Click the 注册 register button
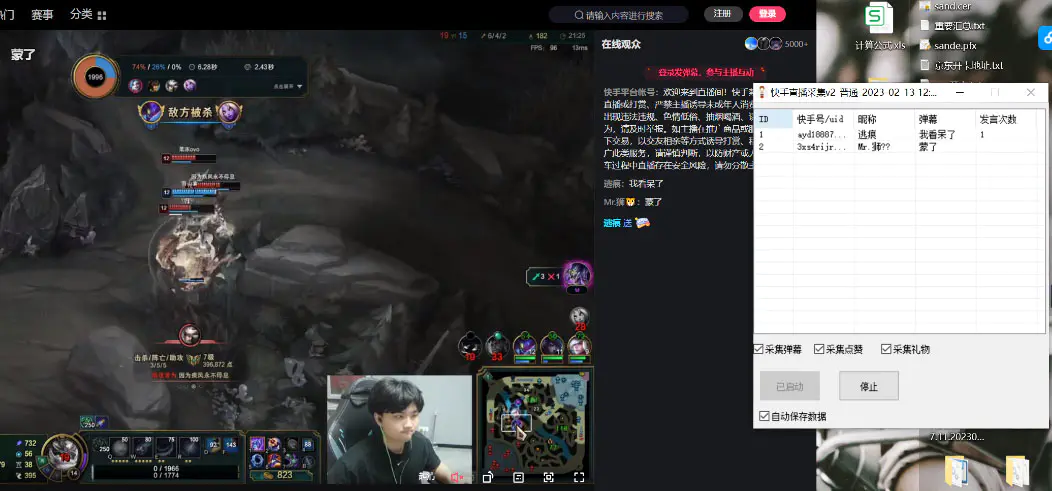The width and height of the screenshot is (1052, 491). pyautogui.click(x=723, y=14)
